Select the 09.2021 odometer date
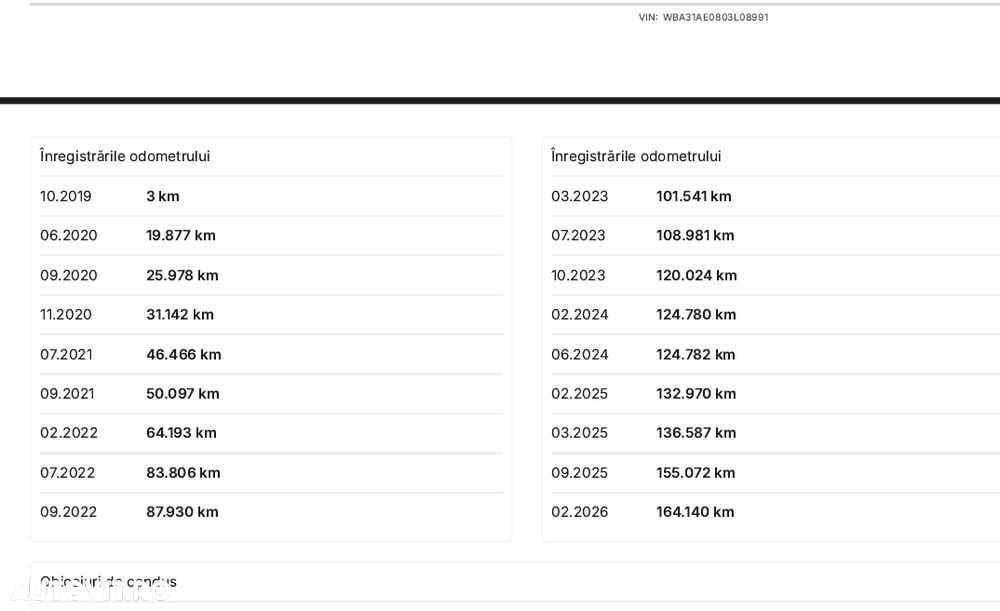 click(x=67, y=394)
